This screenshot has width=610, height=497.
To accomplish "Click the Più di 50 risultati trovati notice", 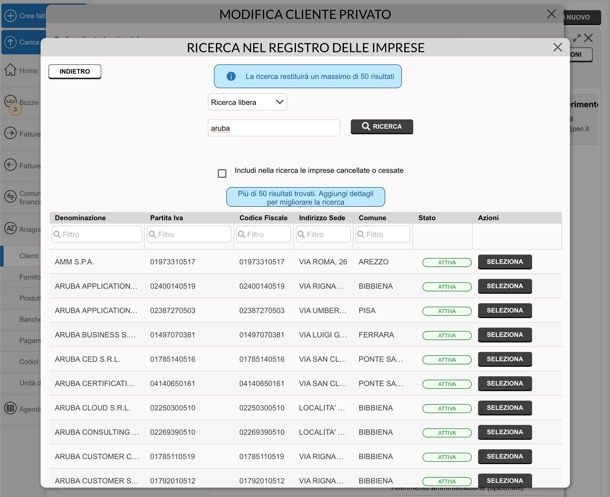I will tap(305, 198).
